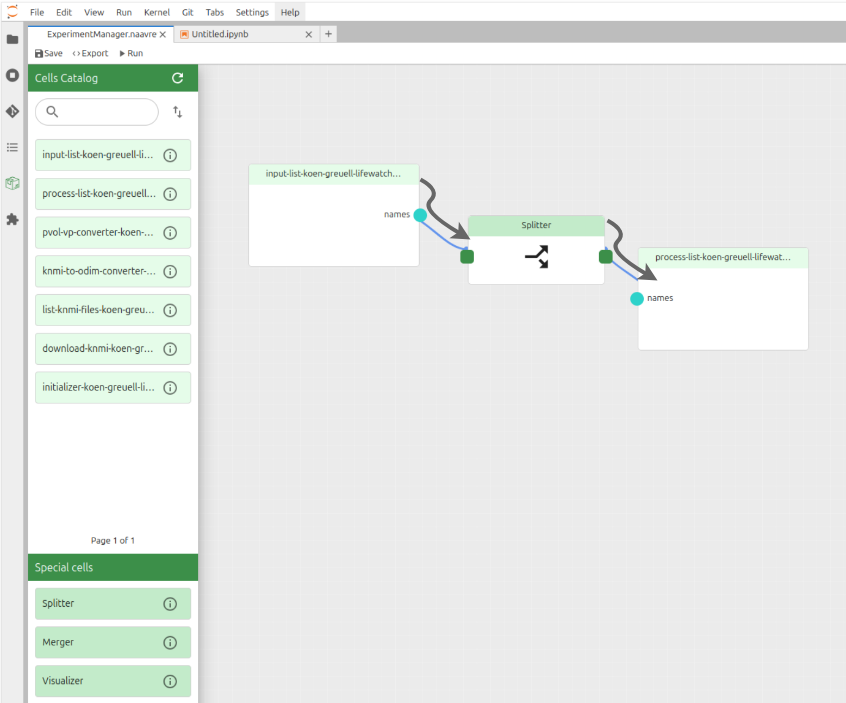Show info for initializer-koen-greuell cell
Viewport: 846px width, 703px height.
(x=170, y=388)
